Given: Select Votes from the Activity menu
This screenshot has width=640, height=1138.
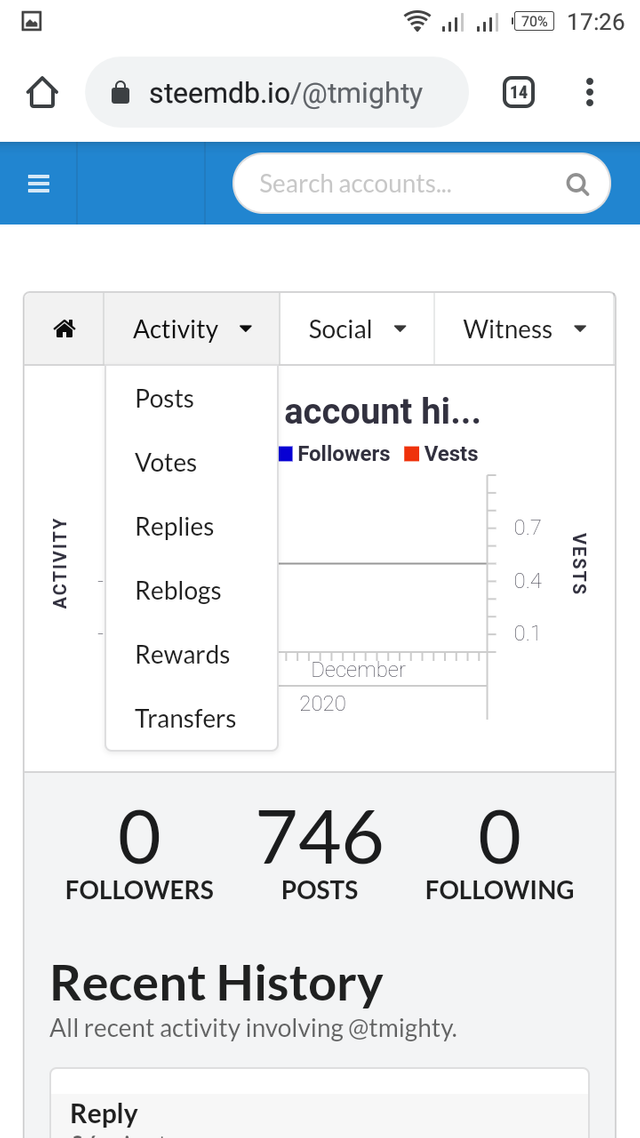Looking at the screenshot, I should click(x=166, y=463).
